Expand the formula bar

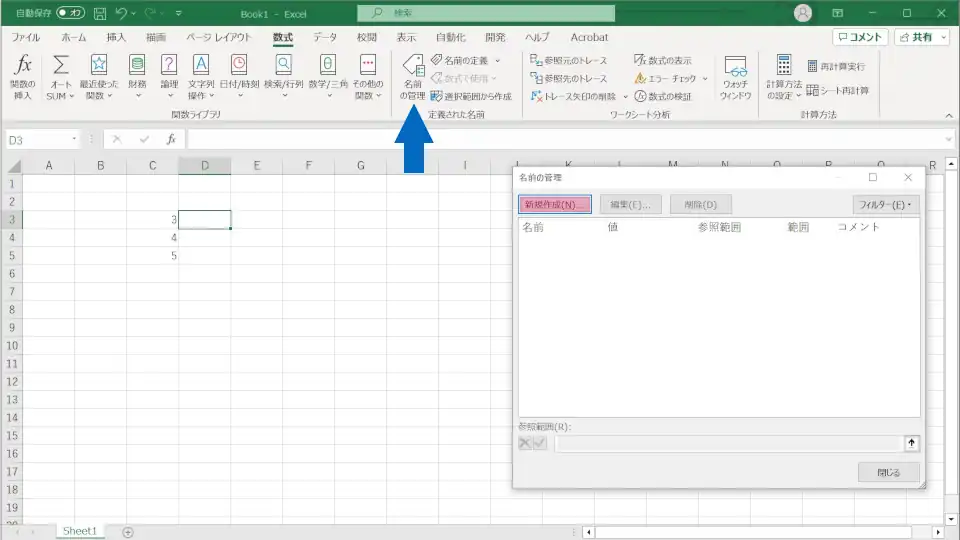[948, 139]
